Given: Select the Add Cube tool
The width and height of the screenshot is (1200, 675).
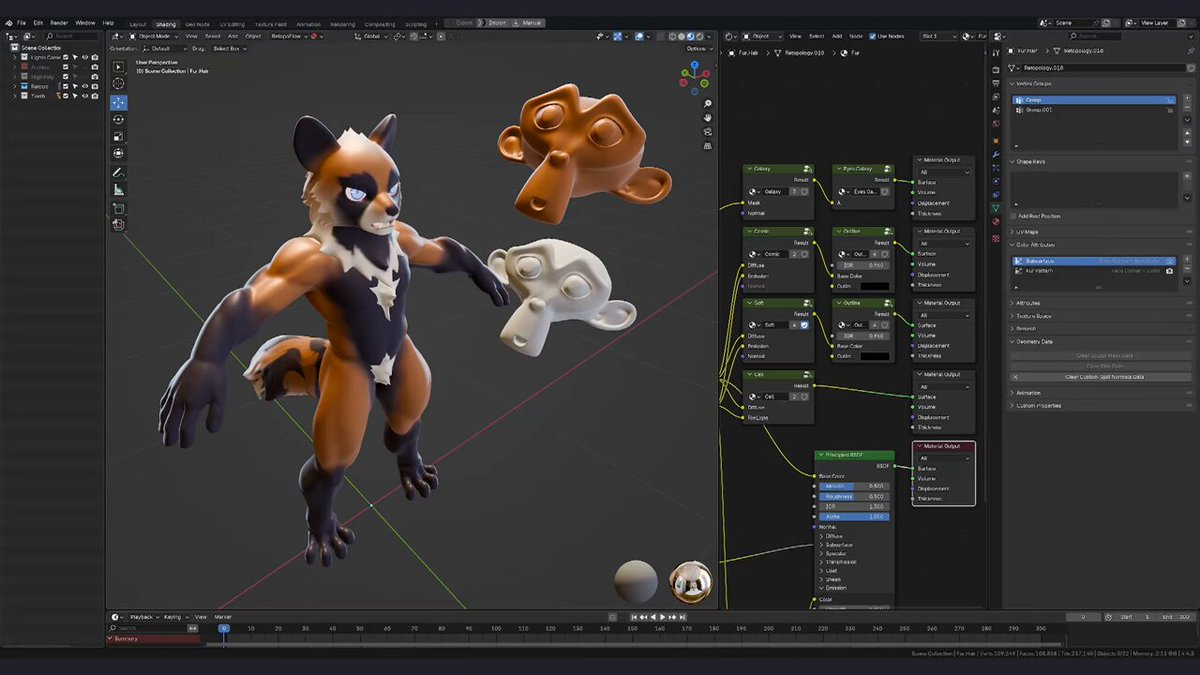Looking at the screenshot, I should pyautogui.click(x=119, y=208).
